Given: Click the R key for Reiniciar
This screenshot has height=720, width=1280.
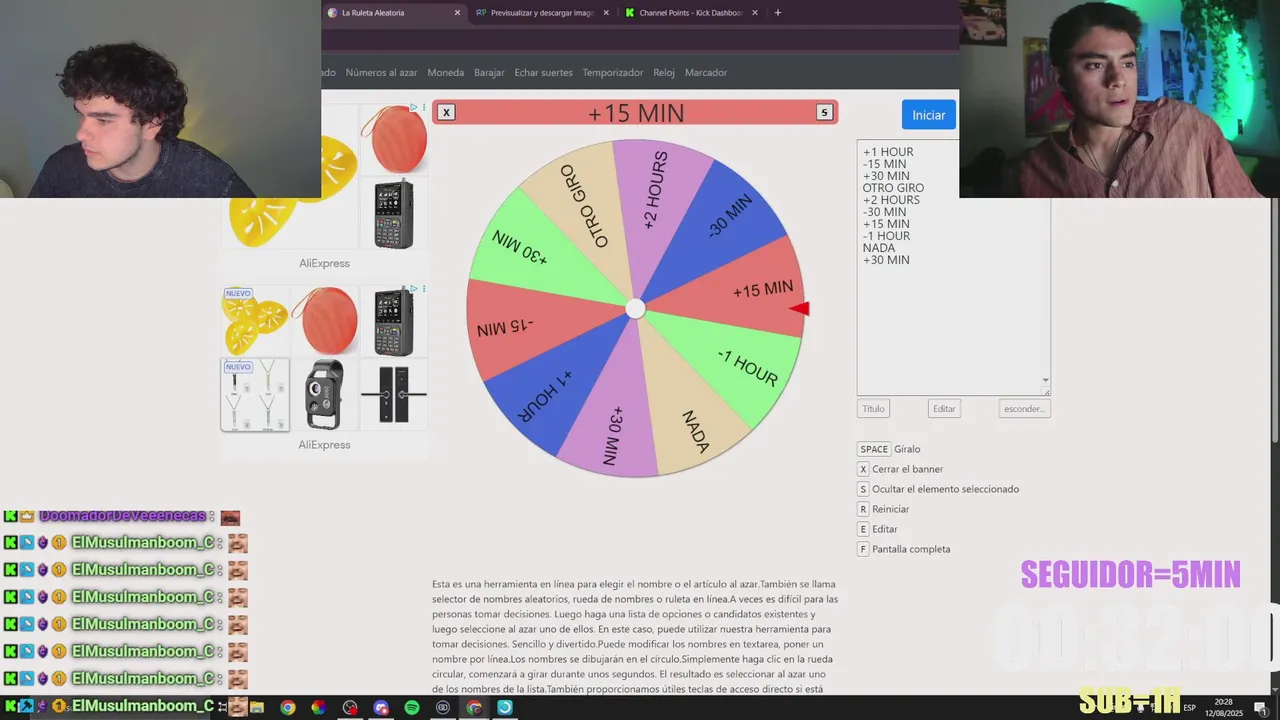Looking at the screenshot, I should 863,509.
